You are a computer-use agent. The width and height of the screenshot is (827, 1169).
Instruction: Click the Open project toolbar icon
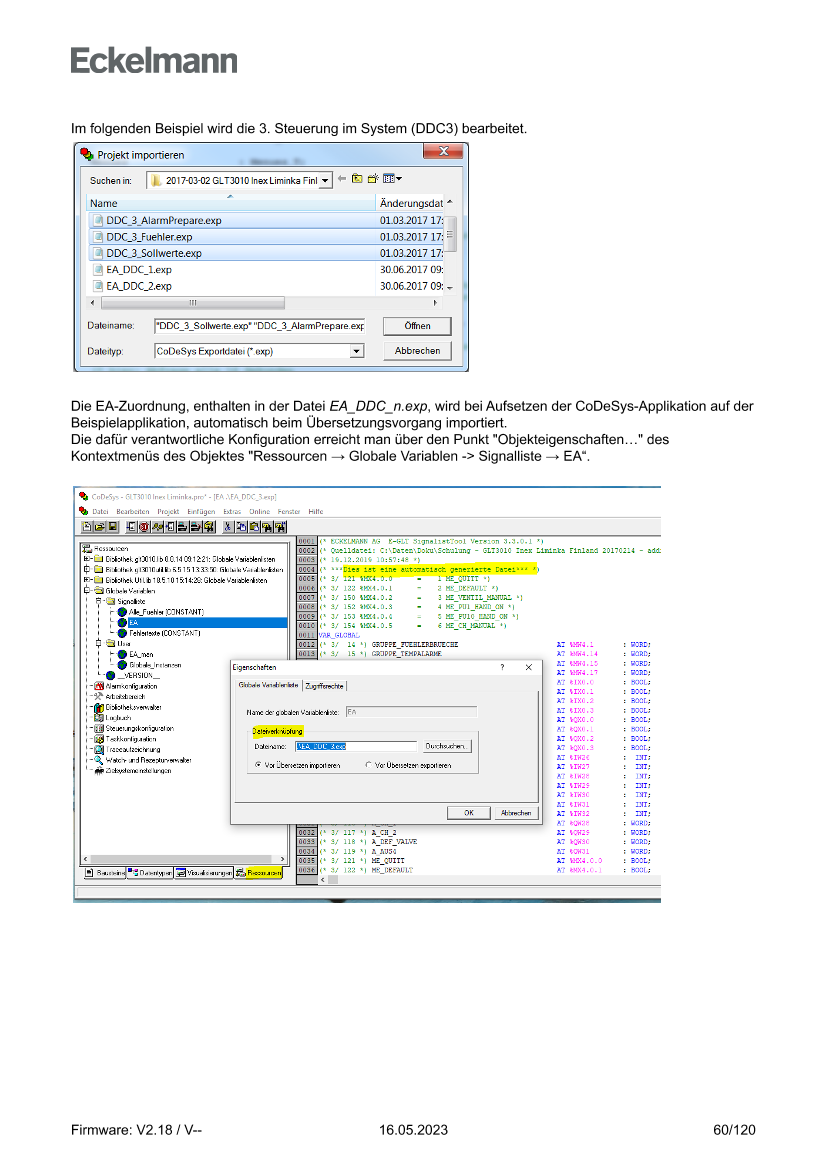(x=98, y=525)
